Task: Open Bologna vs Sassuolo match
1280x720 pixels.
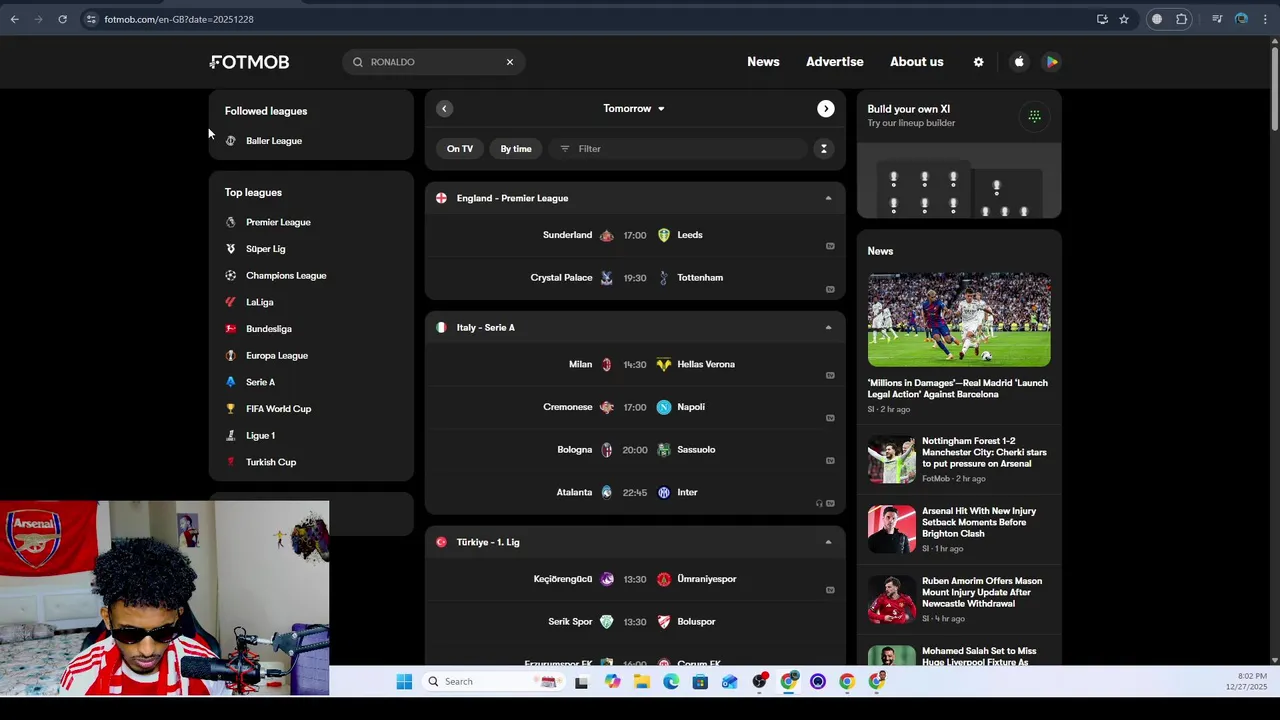Action: [x=635, y=450]
